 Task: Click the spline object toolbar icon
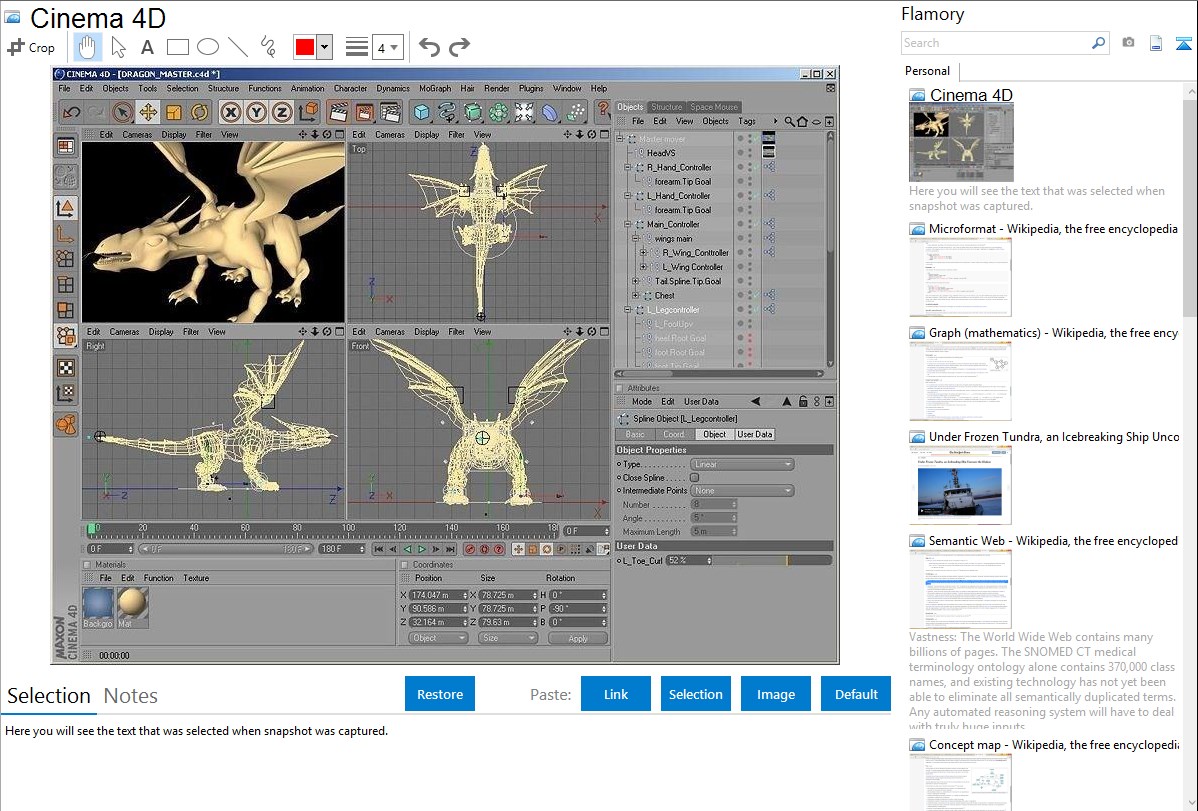448,112
